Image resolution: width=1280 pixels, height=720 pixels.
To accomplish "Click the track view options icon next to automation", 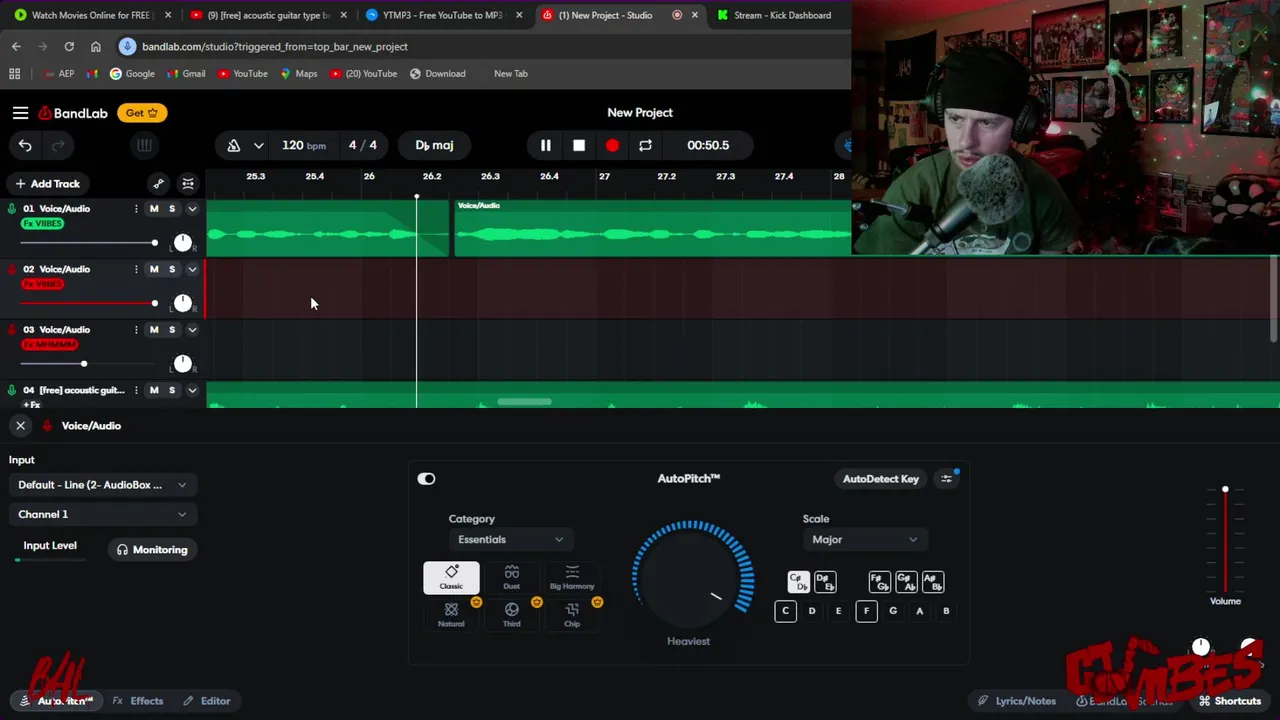I will tap(188, 184).
